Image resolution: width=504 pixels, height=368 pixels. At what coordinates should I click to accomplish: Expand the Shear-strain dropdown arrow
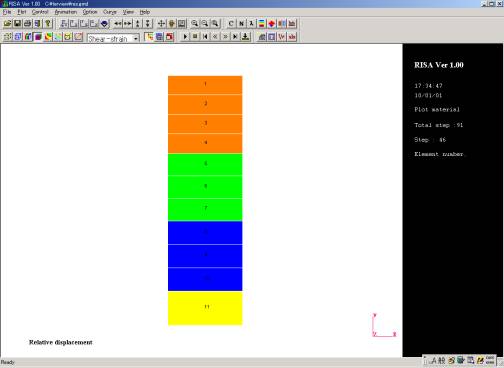136,39
